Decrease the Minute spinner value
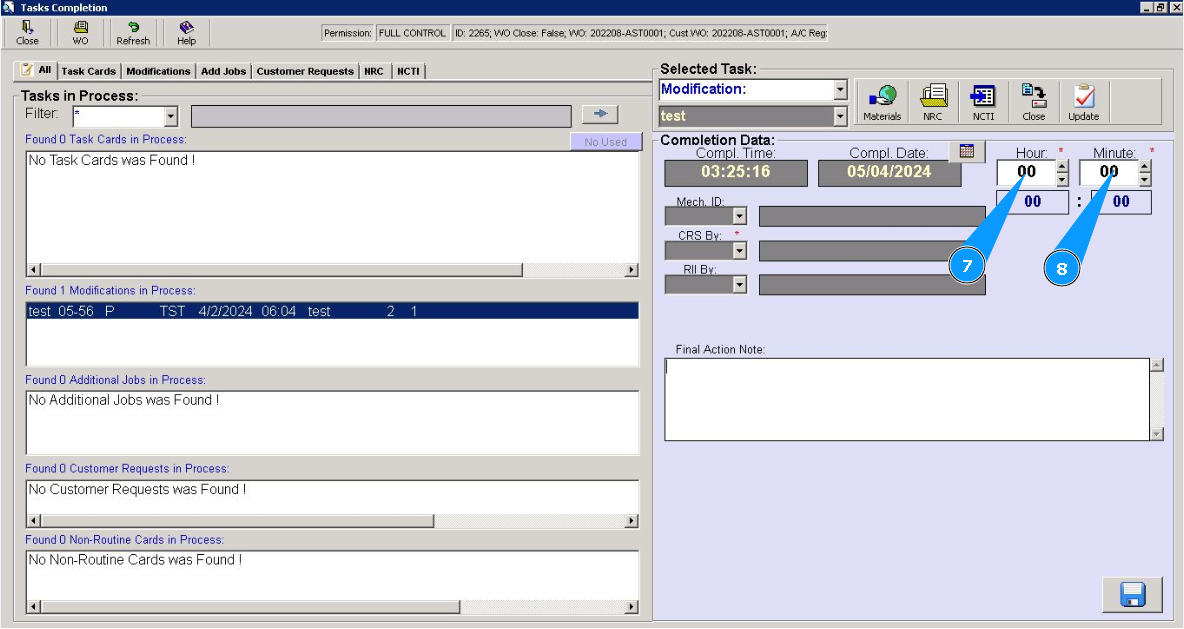Image resolution: width=1184 pixels, height=629 pixels. point(1145,180)
